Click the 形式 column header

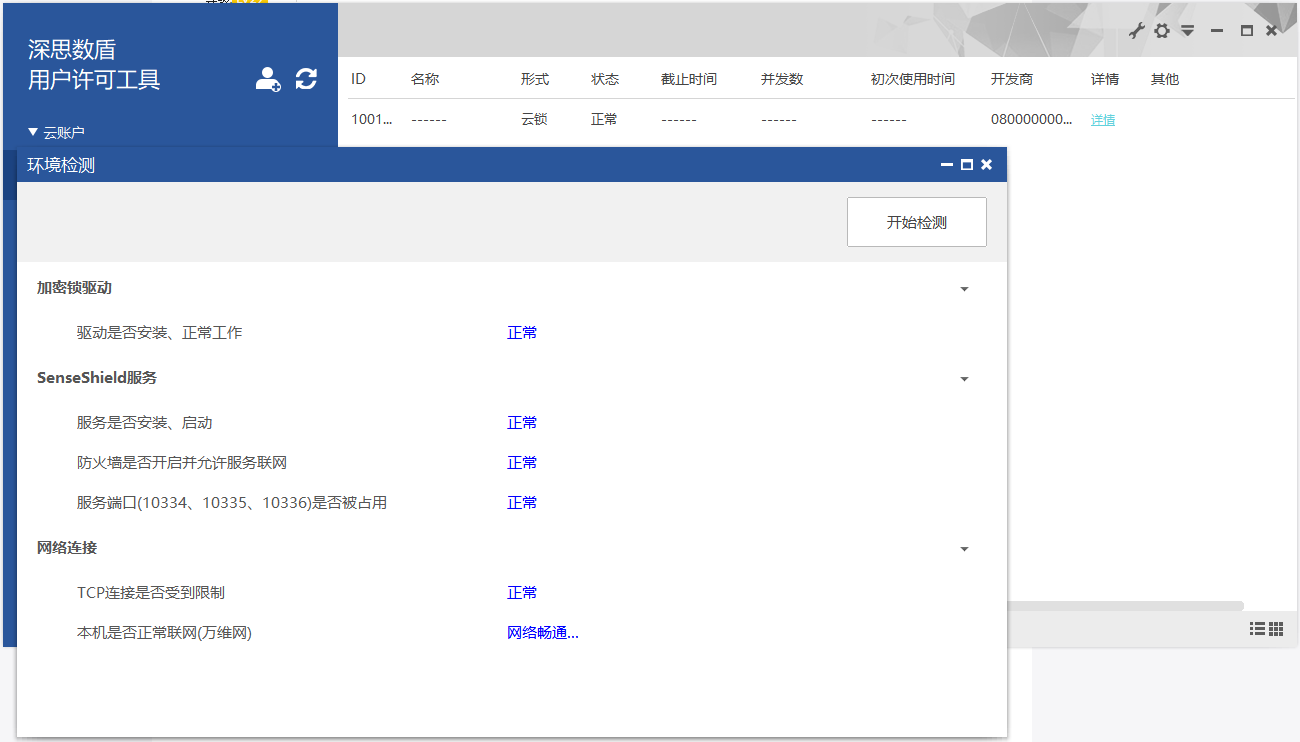(x=535, y=79)
